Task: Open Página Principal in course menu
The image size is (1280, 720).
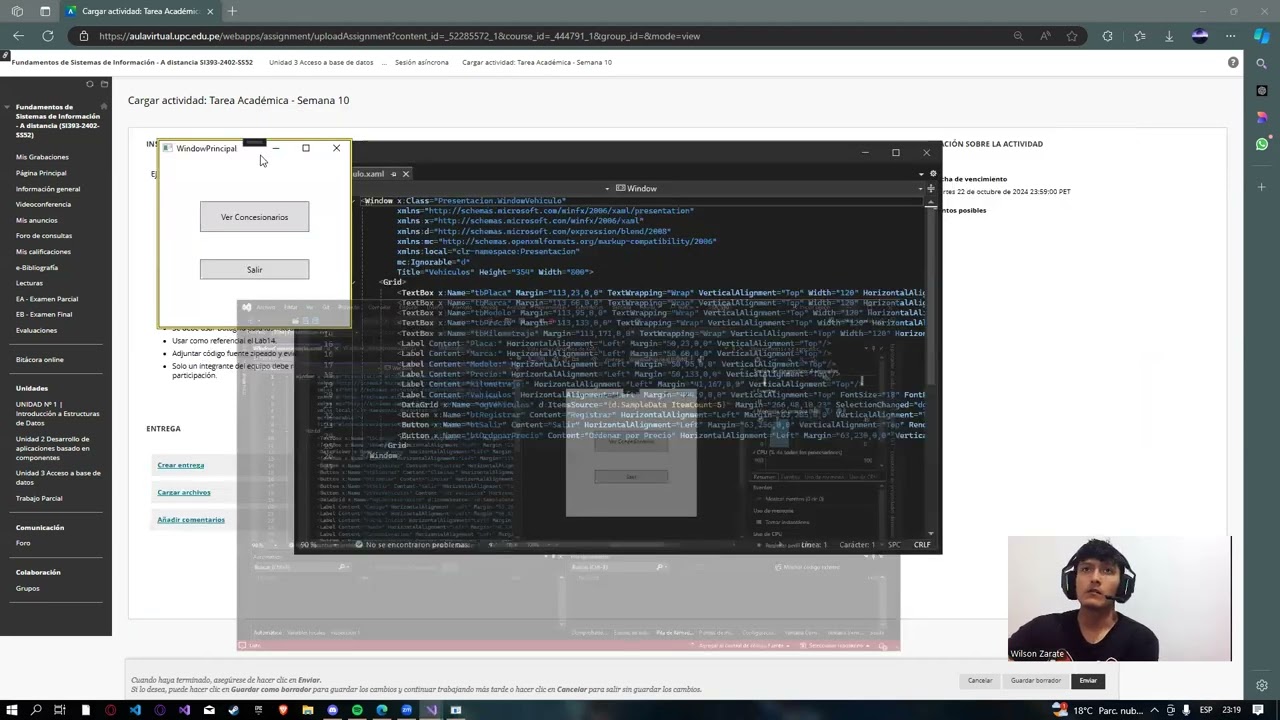Action: coord(41,173)
